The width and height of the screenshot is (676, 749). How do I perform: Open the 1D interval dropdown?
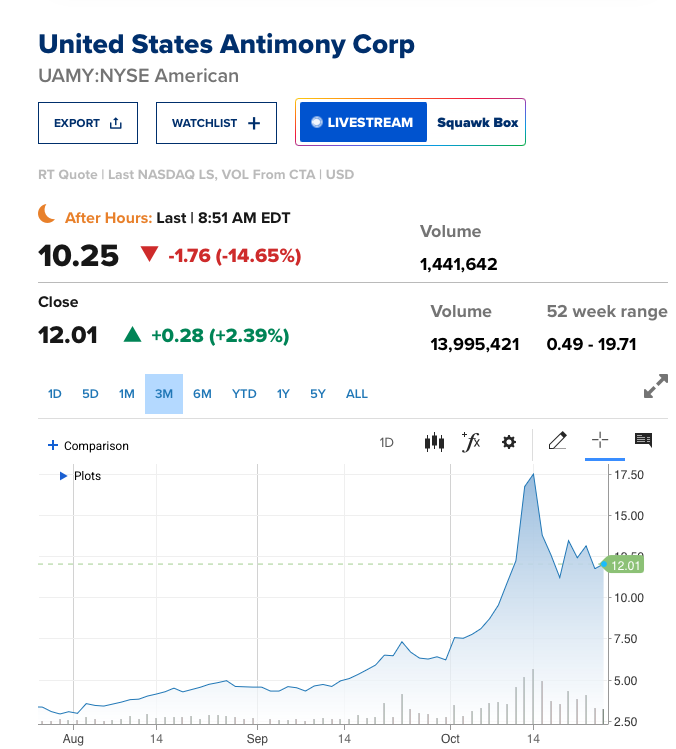click(x=387, y=442)
